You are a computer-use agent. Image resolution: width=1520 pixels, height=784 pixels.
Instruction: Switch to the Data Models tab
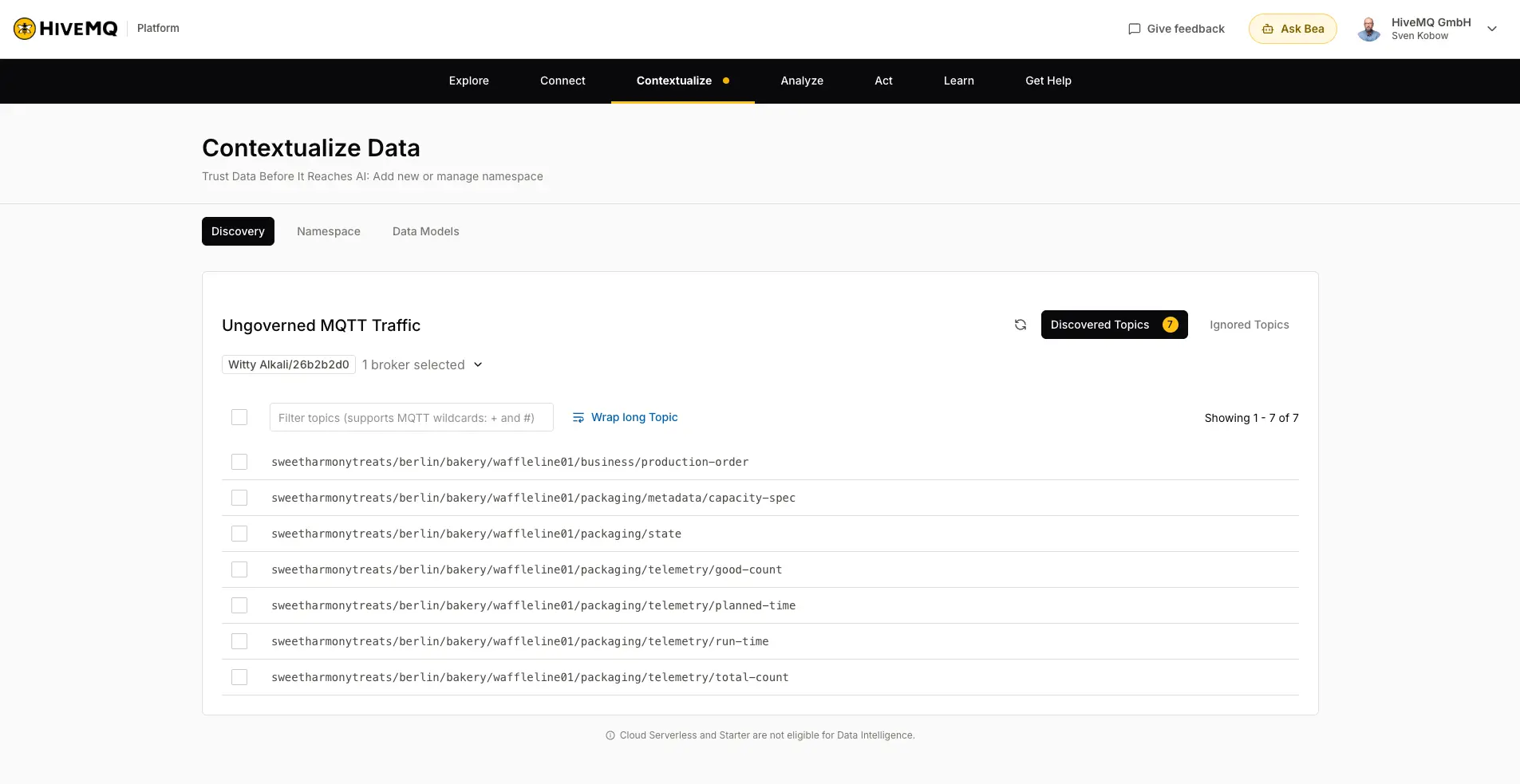pyautogui.click(x=426, y=231)
